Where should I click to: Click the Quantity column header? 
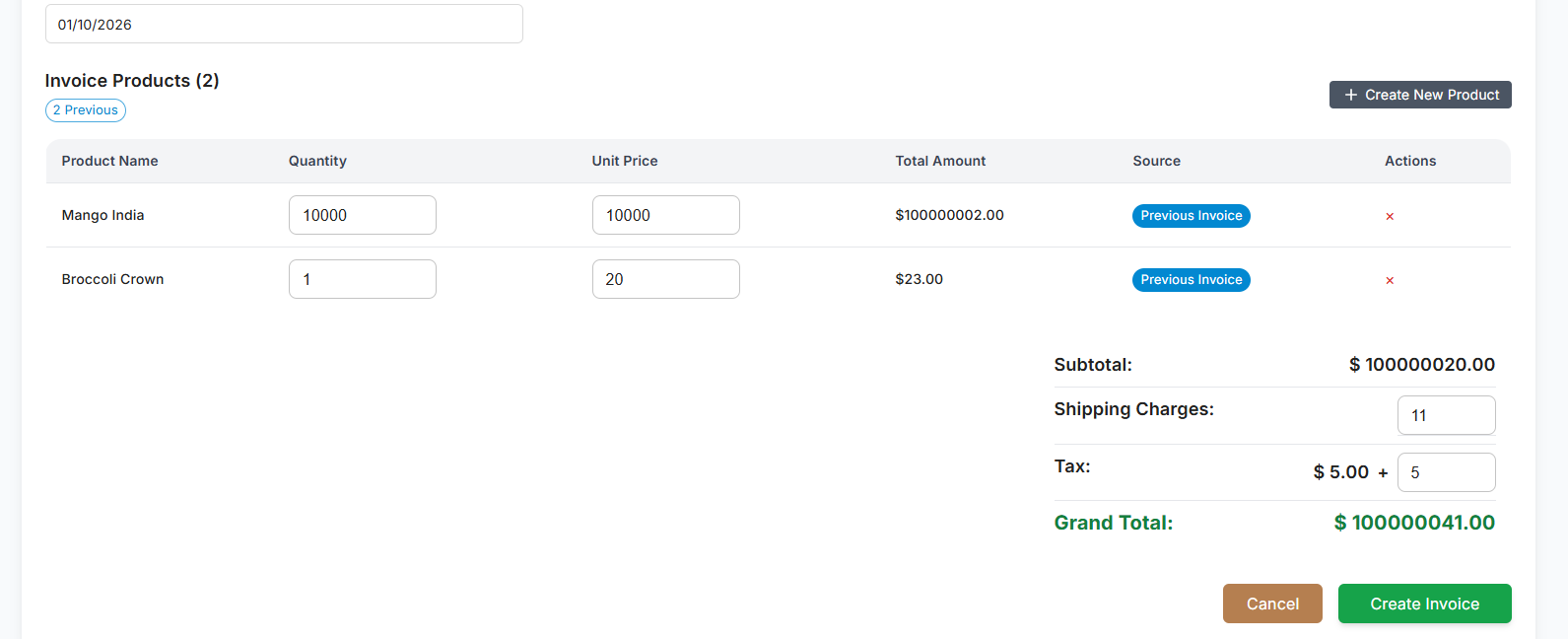point(317,161)
